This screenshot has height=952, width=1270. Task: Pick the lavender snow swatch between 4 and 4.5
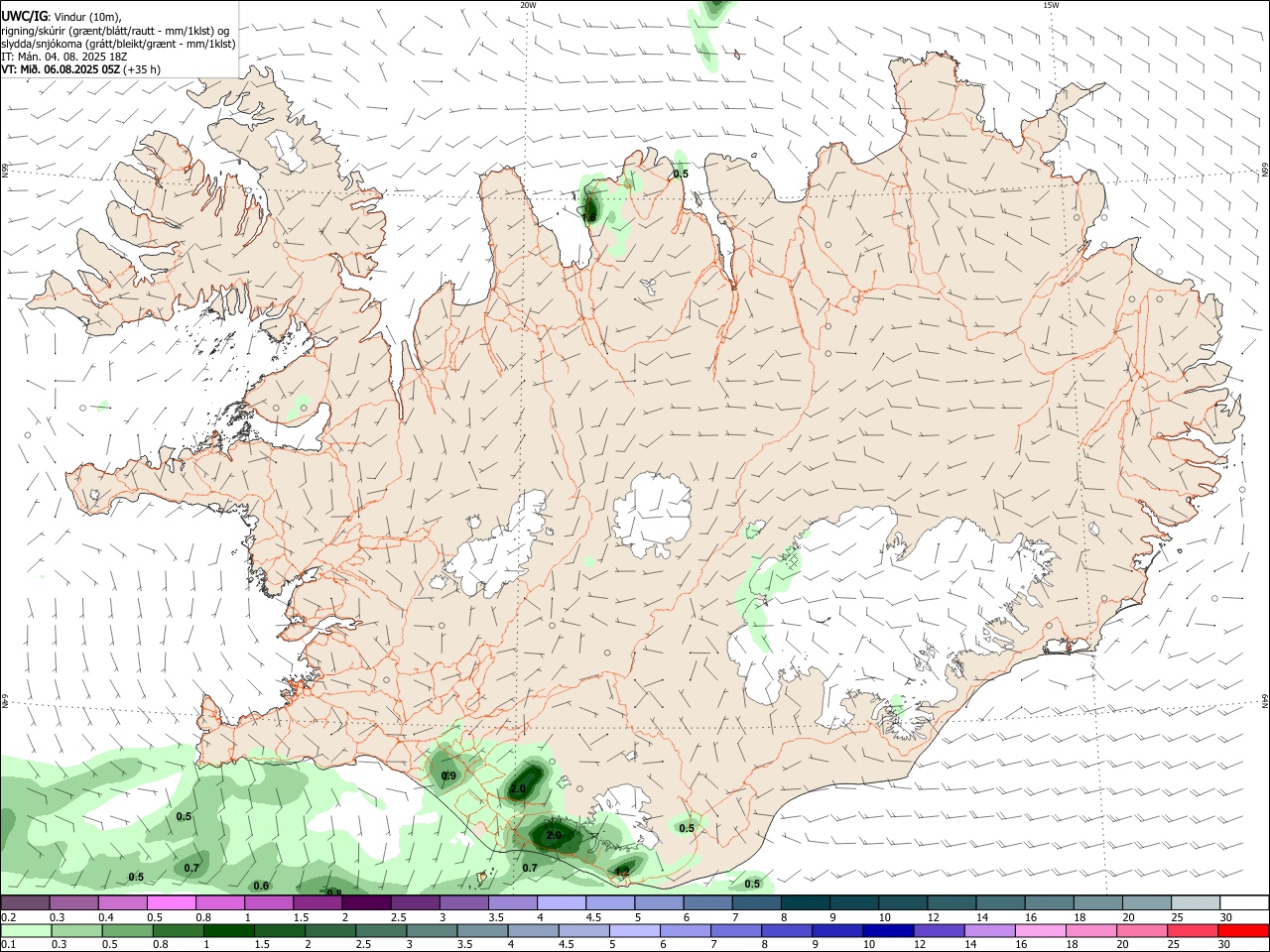(561, 903)
